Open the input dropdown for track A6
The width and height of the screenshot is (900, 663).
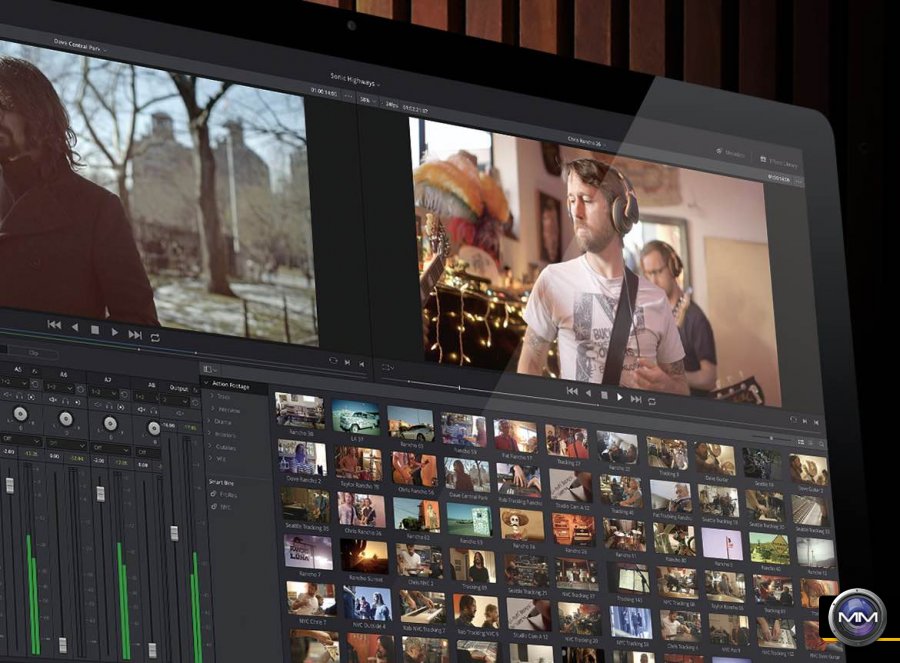58,387
